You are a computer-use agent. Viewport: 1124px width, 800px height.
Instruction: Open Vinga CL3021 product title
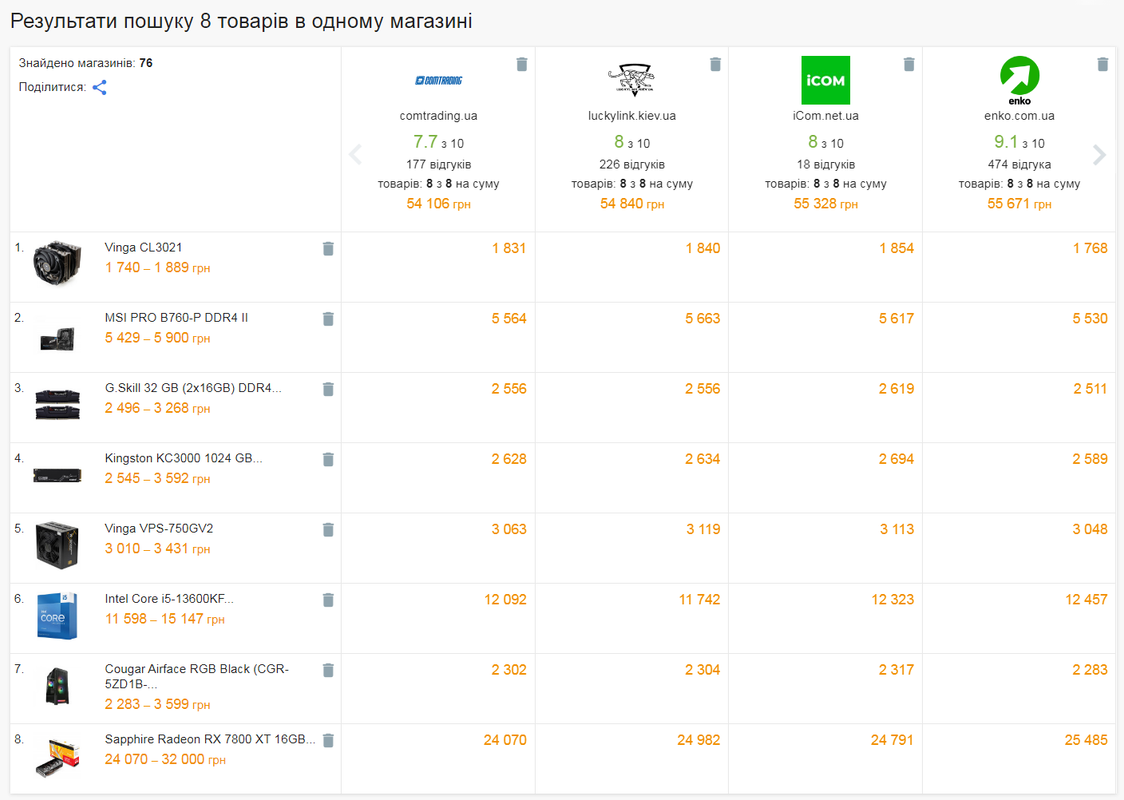pos(143,247)
